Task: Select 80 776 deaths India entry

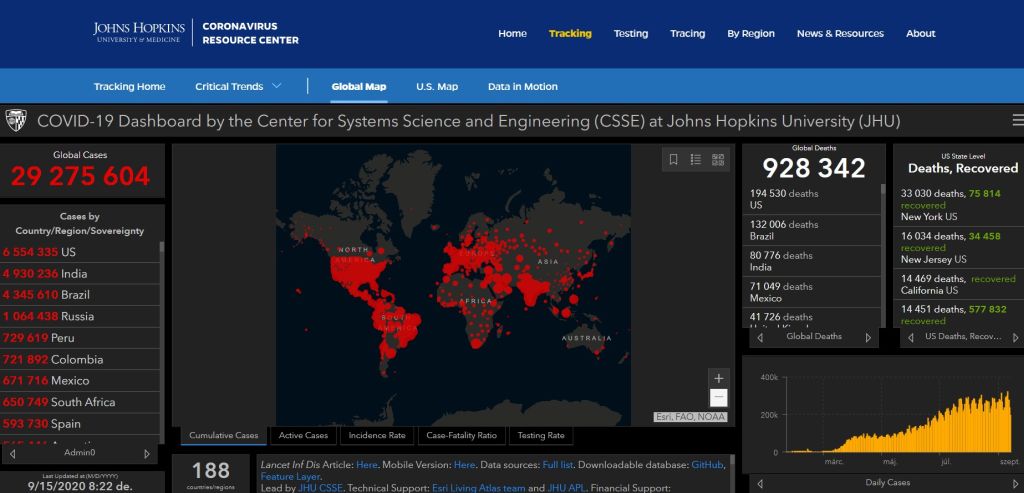Action: coord(811,261)
